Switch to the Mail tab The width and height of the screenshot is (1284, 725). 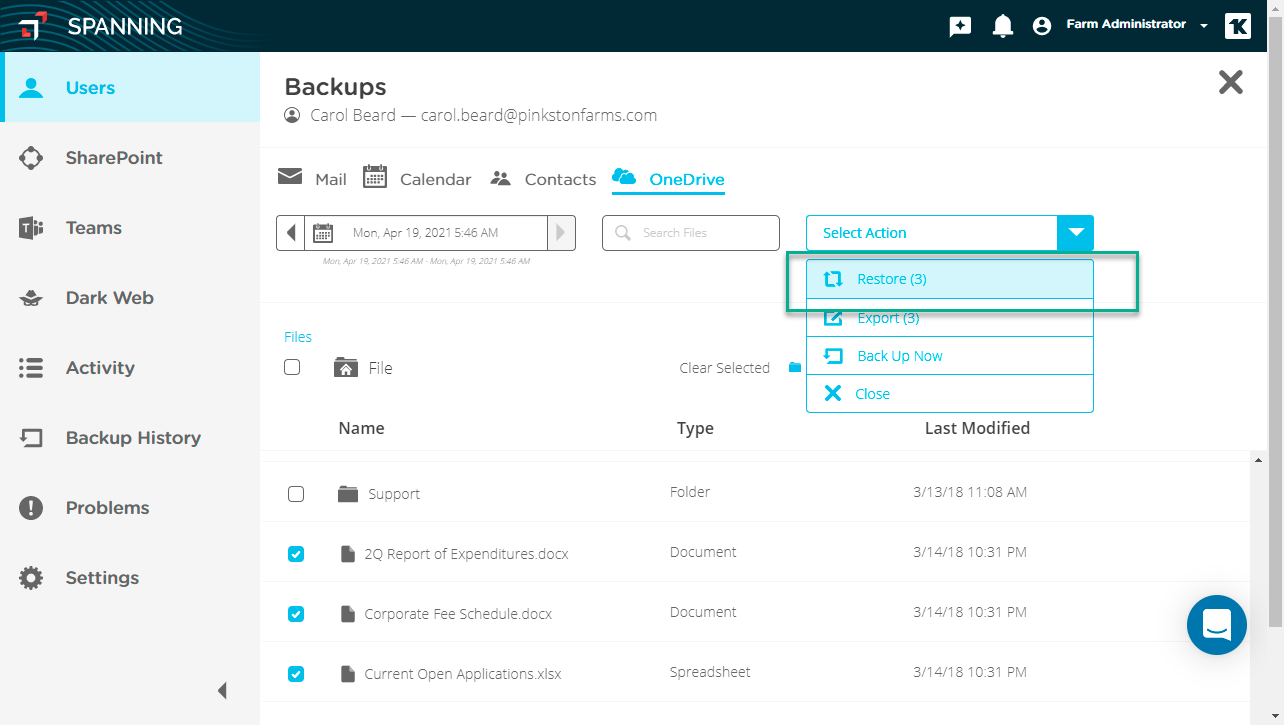point(312,178)
